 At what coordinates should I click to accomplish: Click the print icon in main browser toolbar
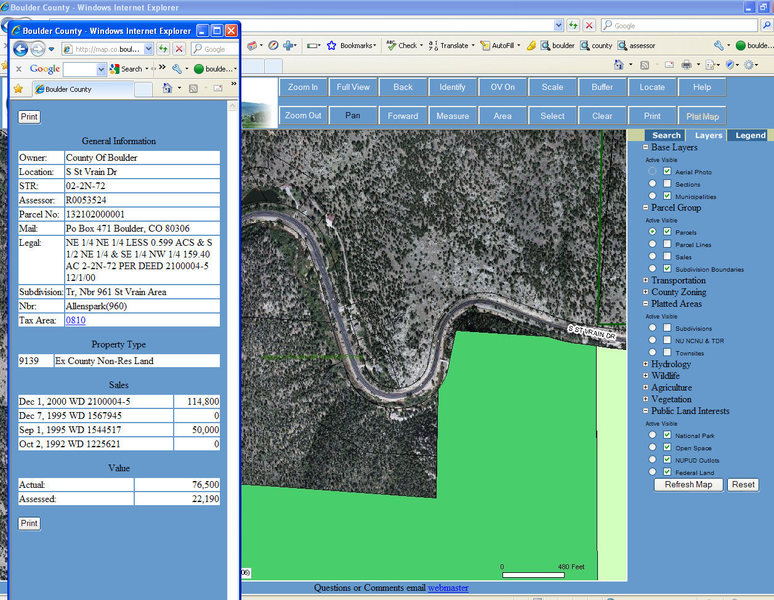point(686,65)
